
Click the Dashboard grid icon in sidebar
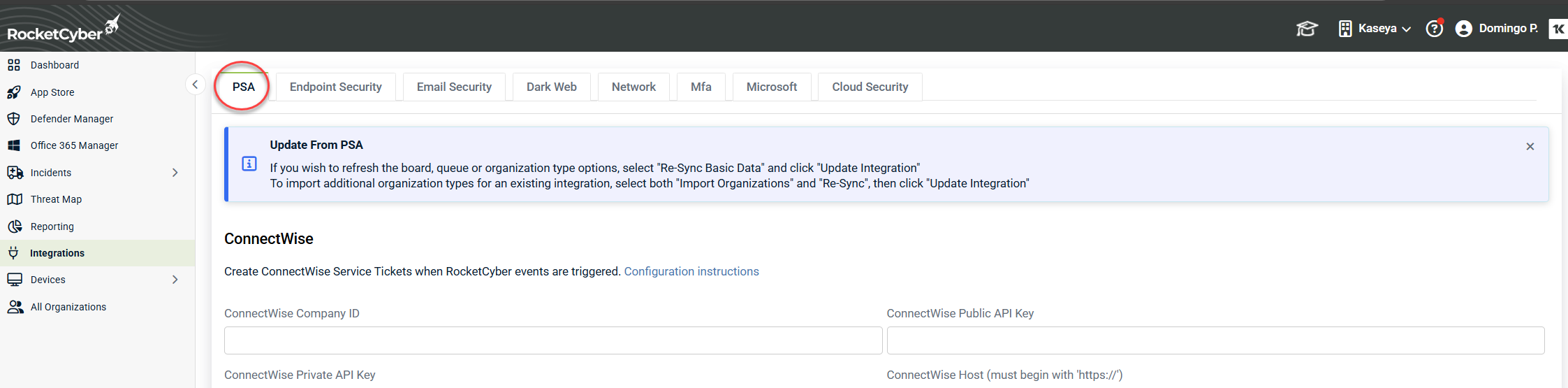tap(14, 65)
